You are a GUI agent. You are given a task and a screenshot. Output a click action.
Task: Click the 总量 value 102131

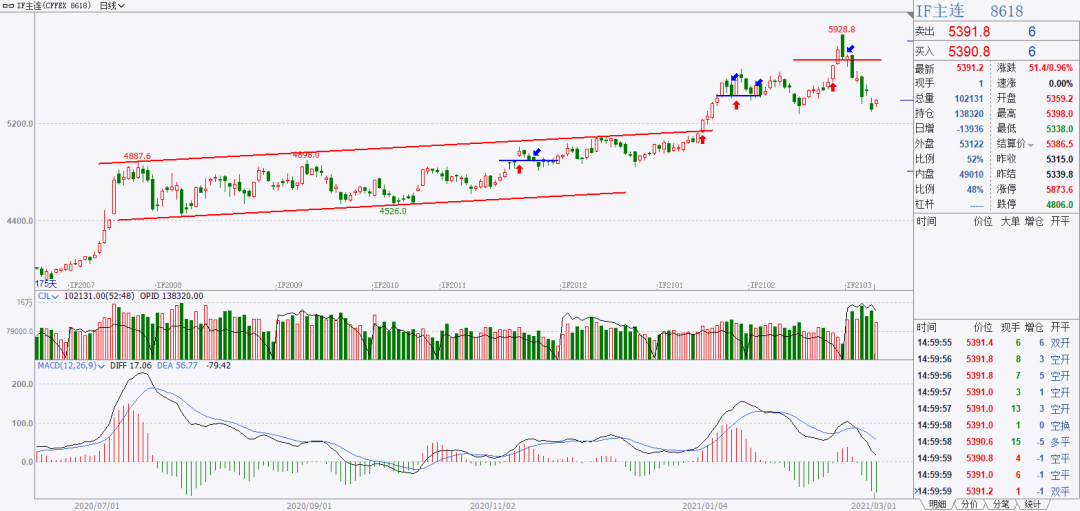[970, 98]
